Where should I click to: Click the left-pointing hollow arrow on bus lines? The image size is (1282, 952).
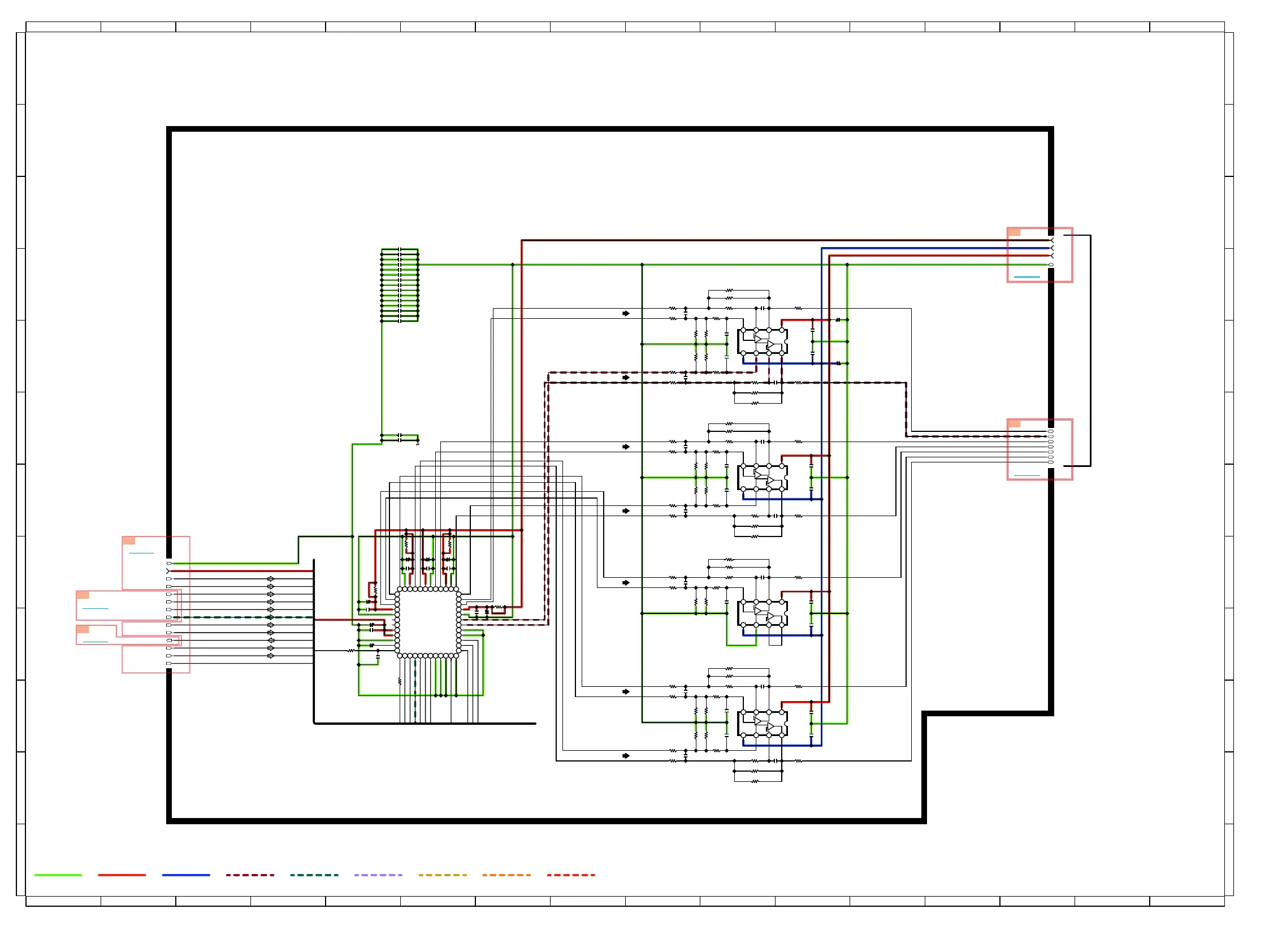(270, 641)
